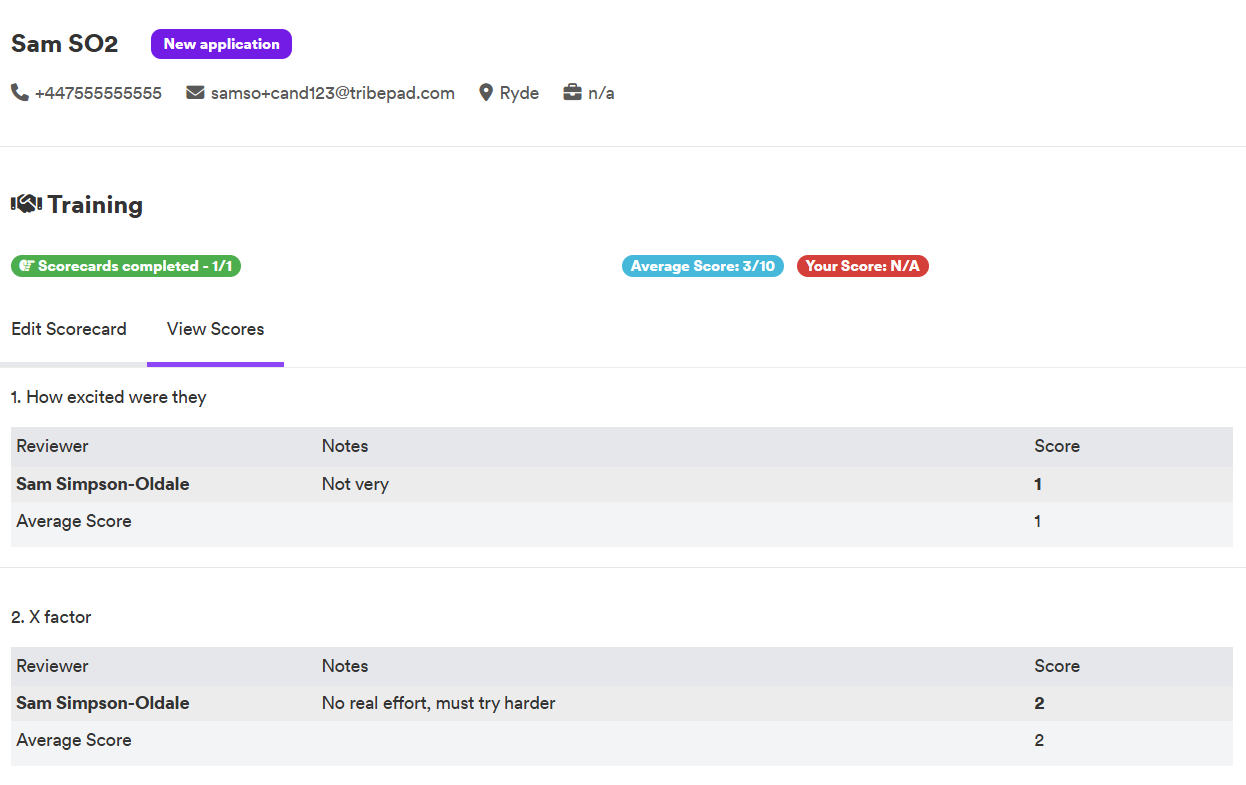Click Score column header in How excited table

(1057, 446)
